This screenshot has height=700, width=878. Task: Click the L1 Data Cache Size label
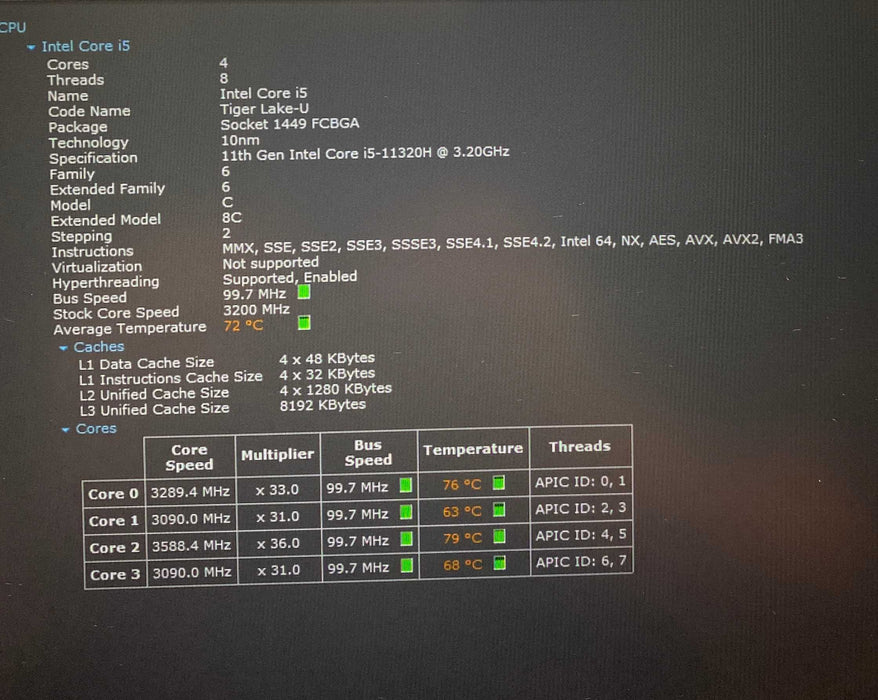click(x=146, y=363)
